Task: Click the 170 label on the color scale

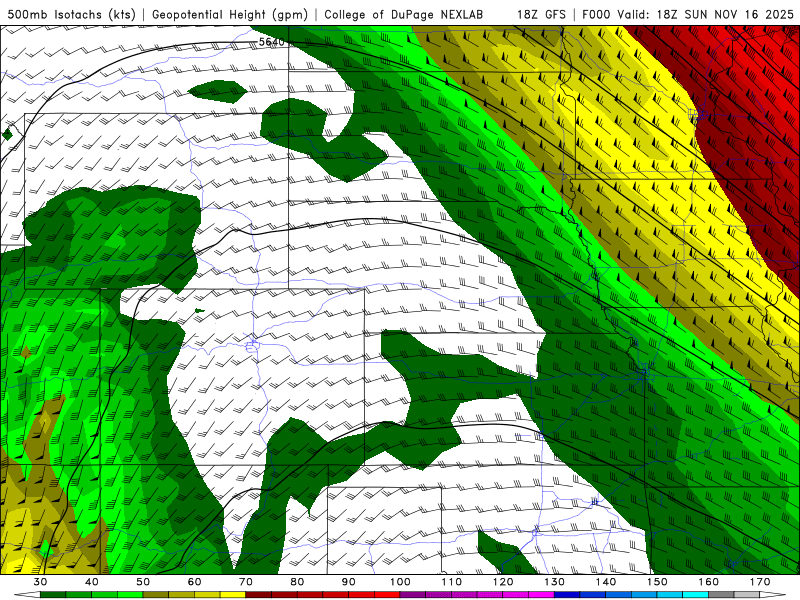Action: 760,582
